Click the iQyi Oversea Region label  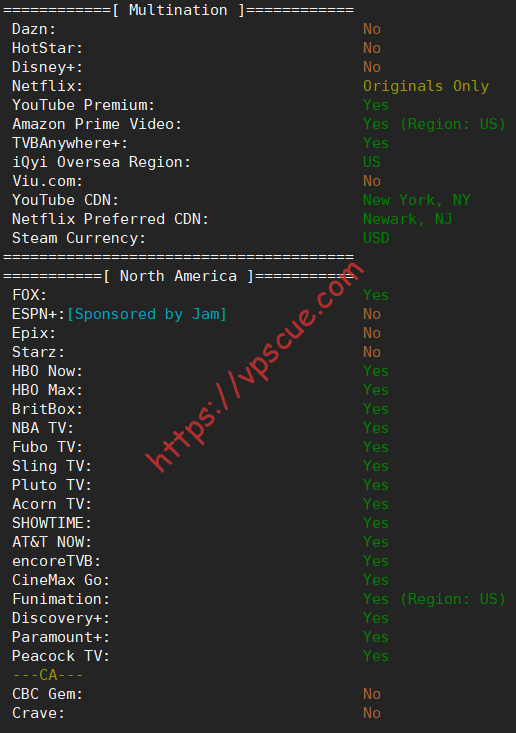click(101, 162)
